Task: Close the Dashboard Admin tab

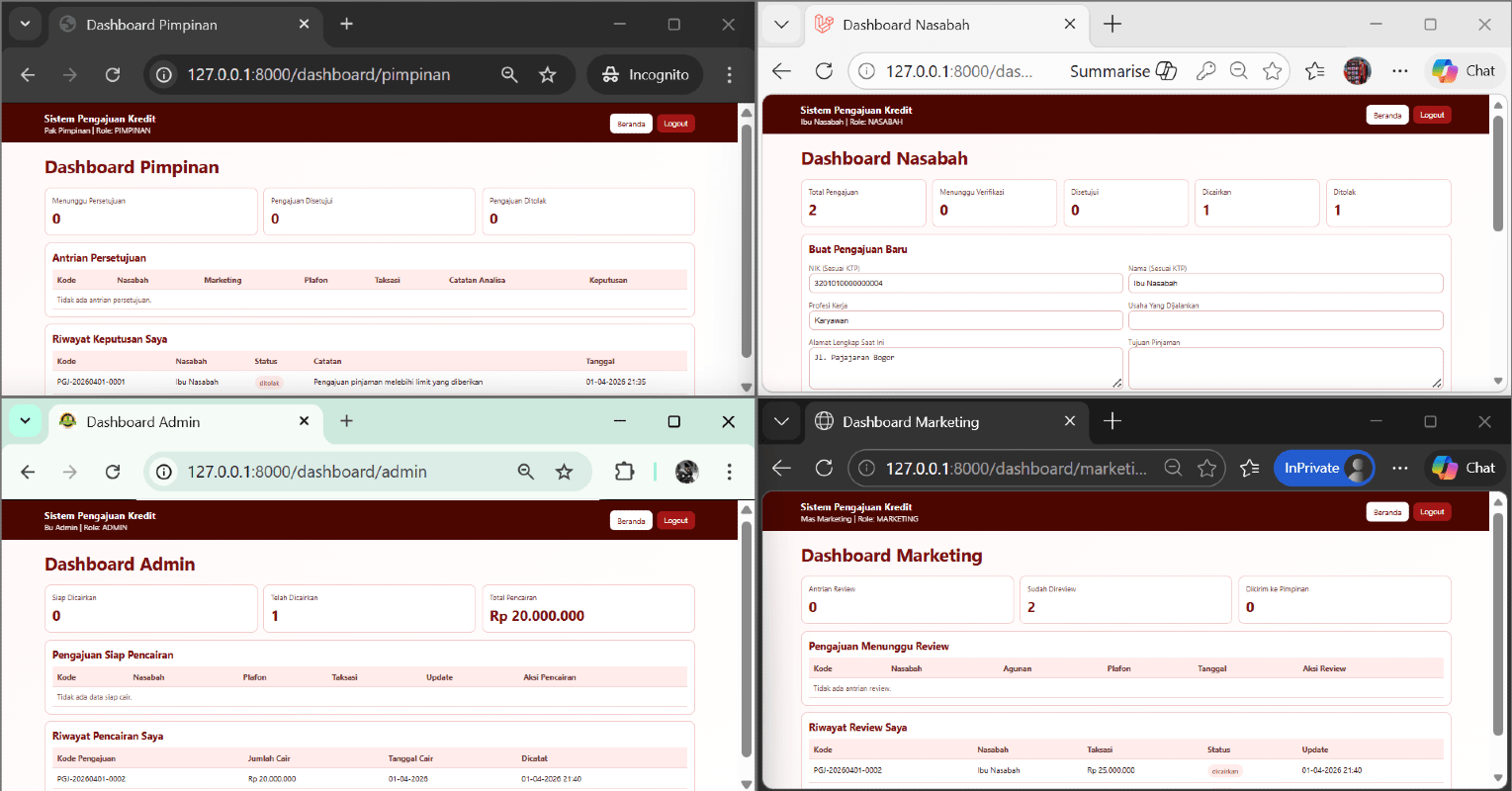Action: [x=304, y=421]
